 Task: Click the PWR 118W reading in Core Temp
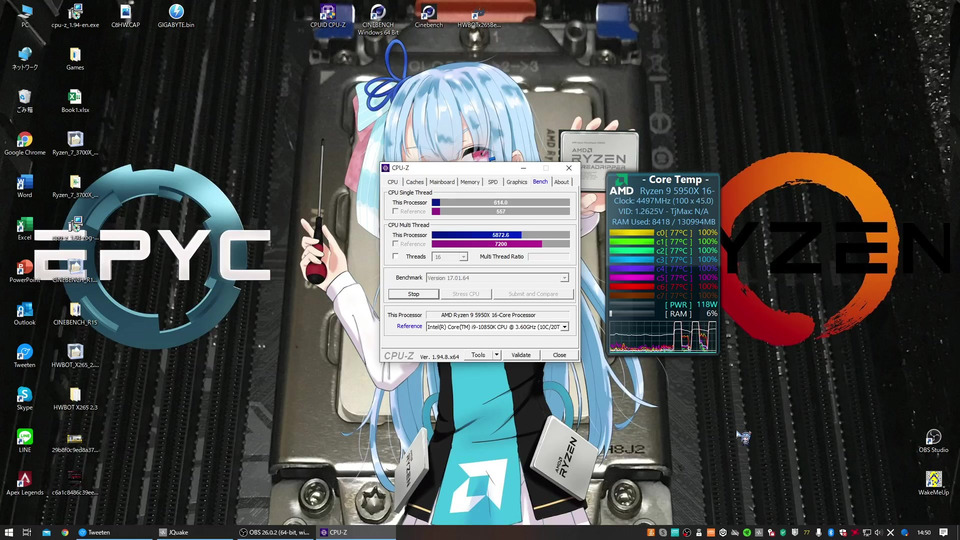[691, 304]
